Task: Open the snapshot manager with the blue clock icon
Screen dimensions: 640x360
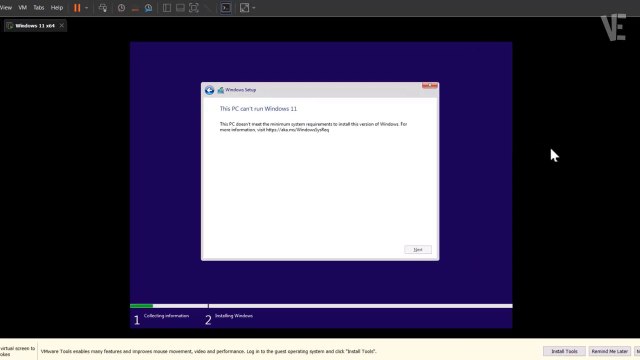Action: point(149,8)
